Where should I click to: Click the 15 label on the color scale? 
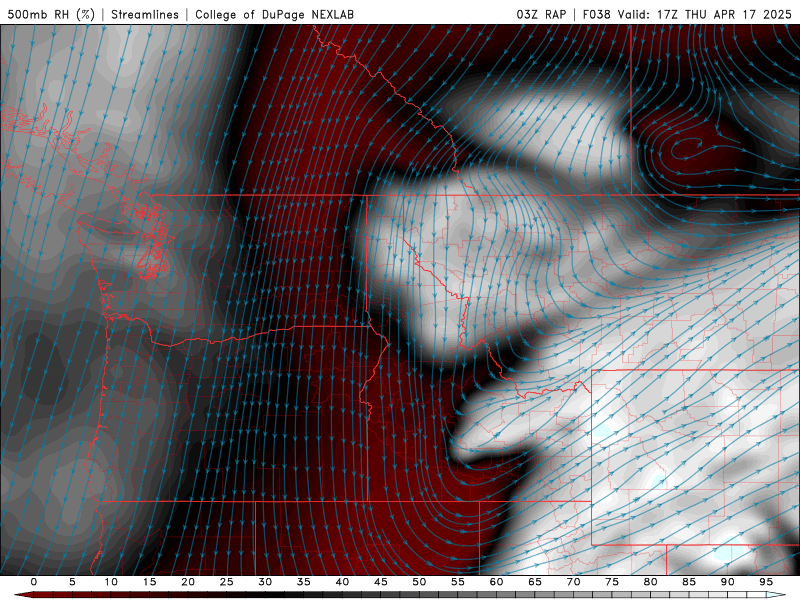[149, 582]
